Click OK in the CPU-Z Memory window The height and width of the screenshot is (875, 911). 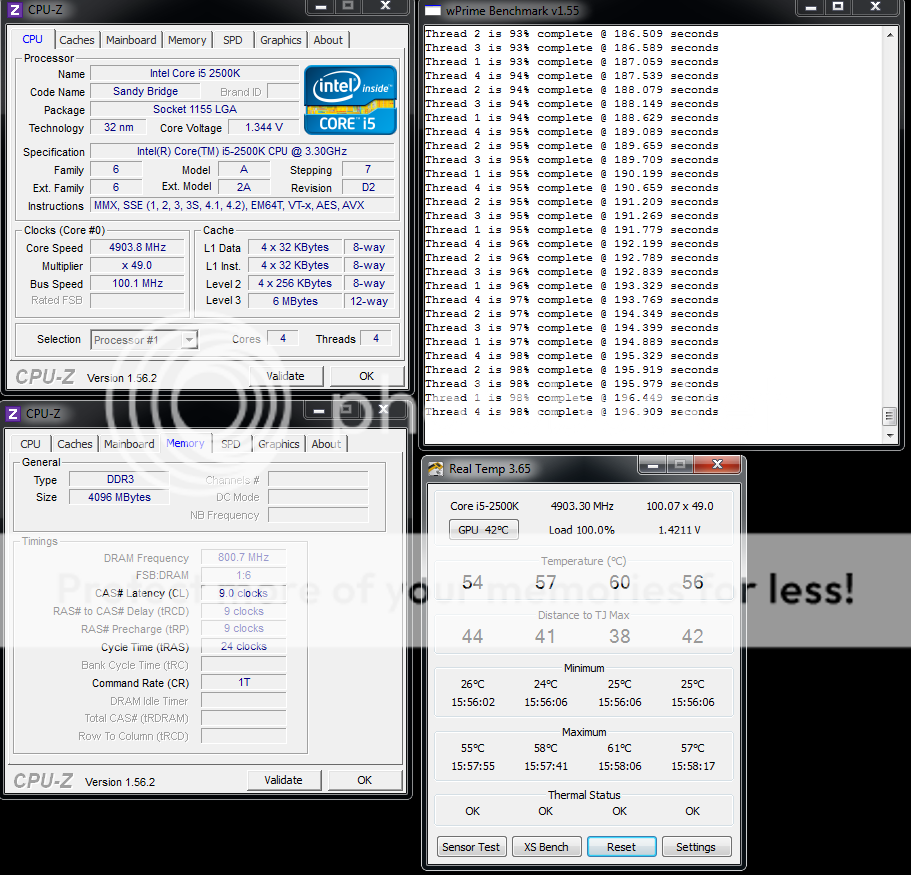click(x=365, y=780)
